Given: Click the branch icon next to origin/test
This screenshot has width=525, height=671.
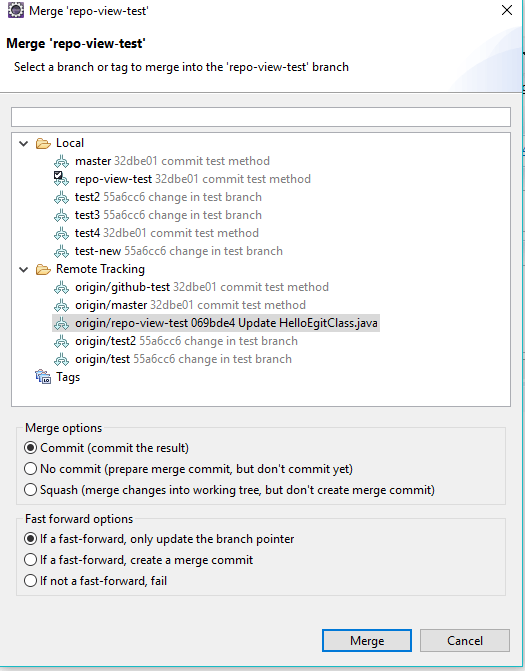Looking at the screenshot, I should point(61,359).
